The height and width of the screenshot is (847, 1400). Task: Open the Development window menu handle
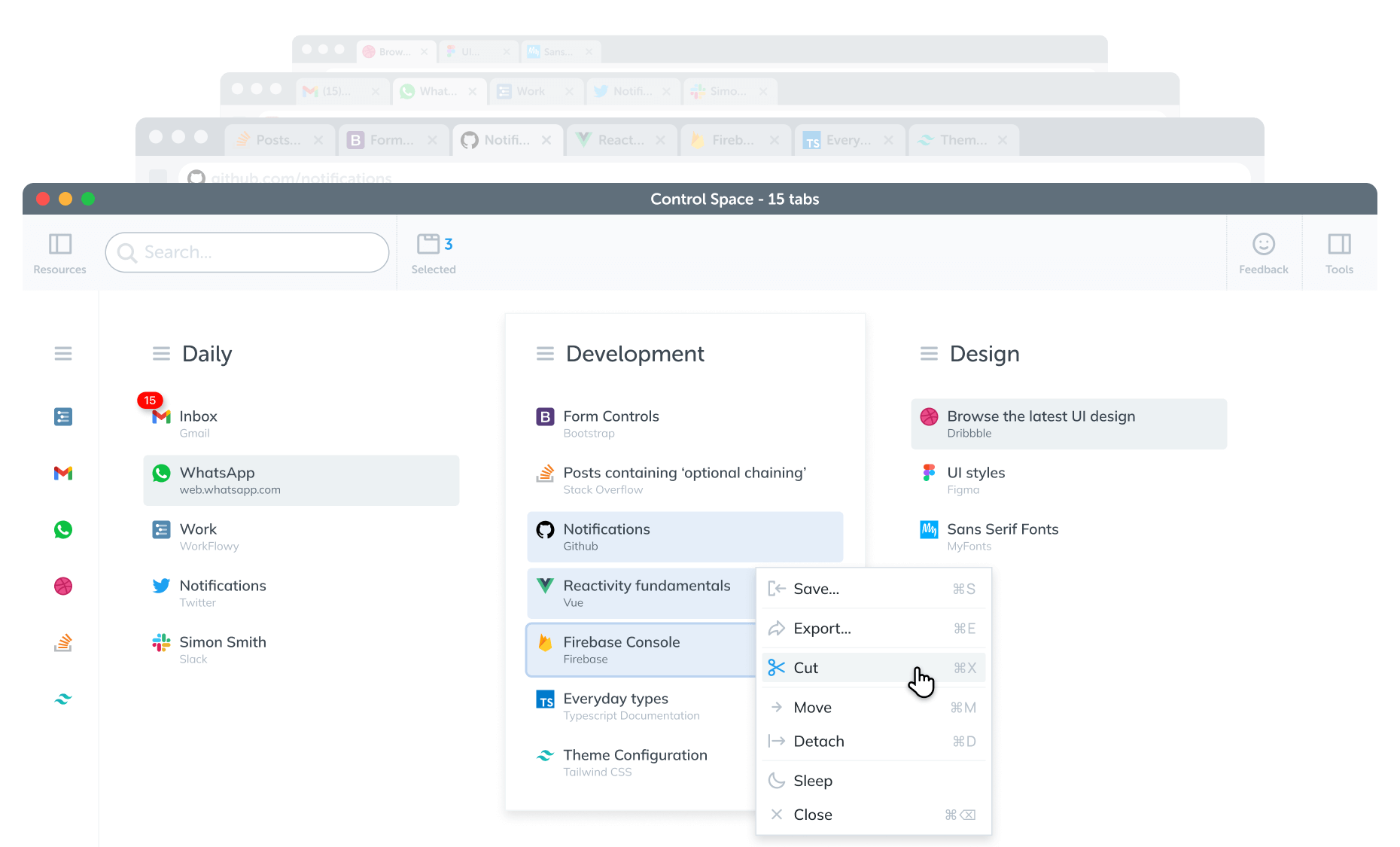tap(545, 353)
